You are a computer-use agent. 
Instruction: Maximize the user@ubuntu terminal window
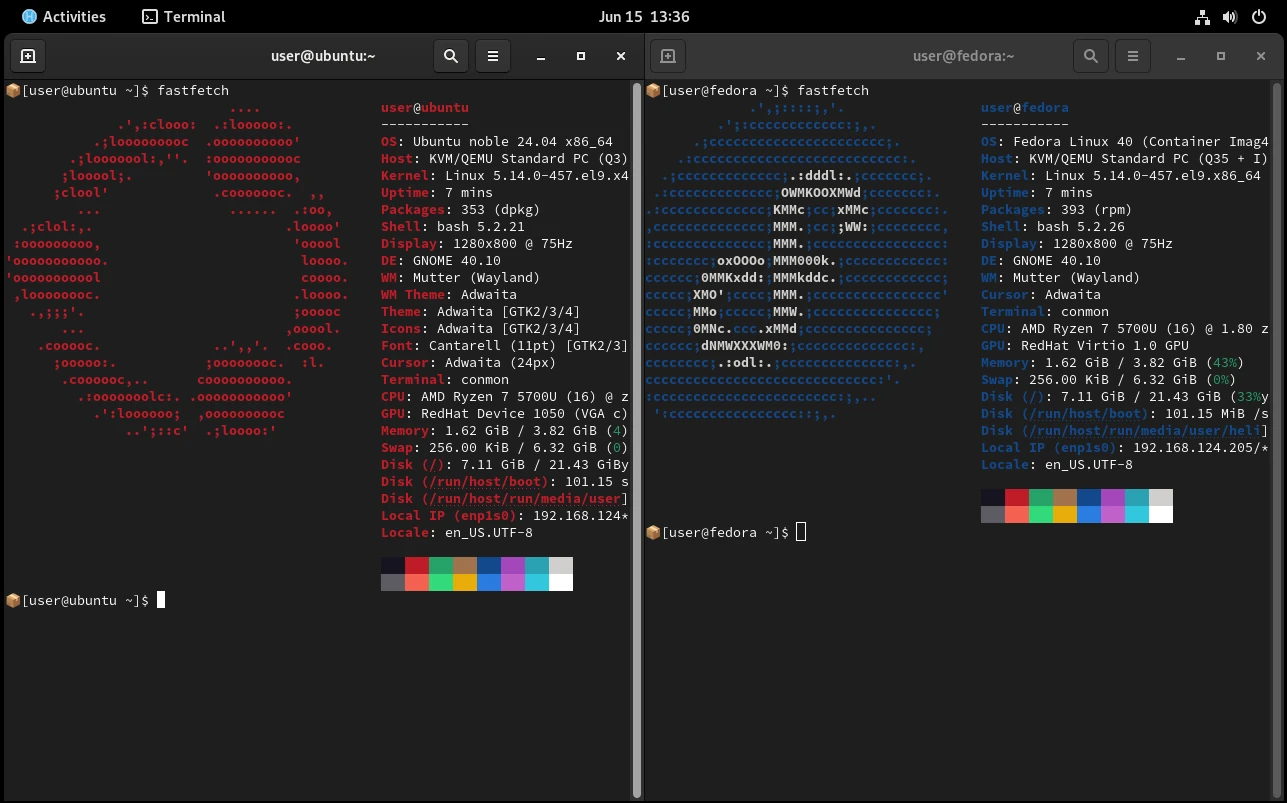point(581,56)
